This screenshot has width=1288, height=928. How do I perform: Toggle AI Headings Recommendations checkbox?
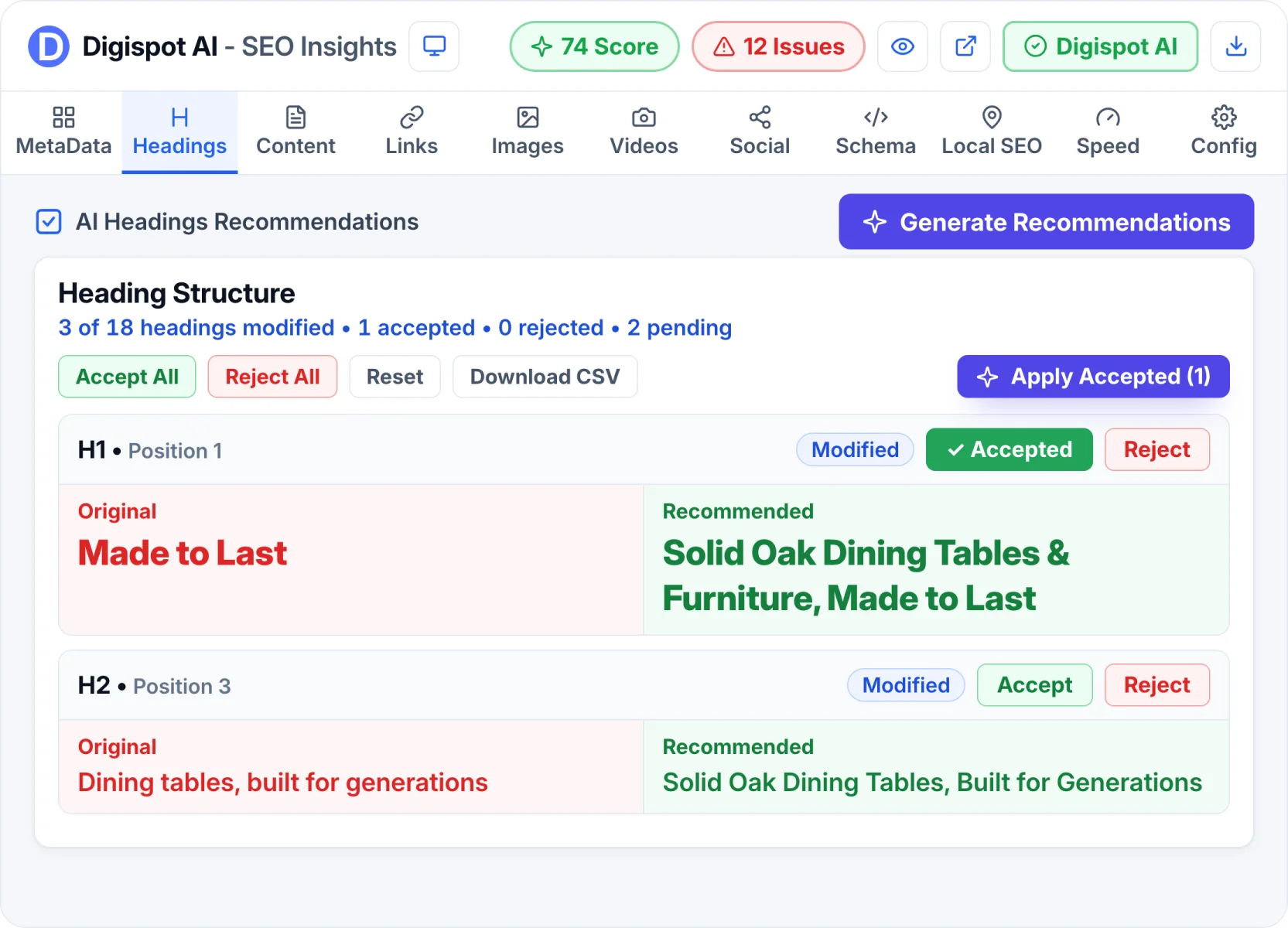49,222
